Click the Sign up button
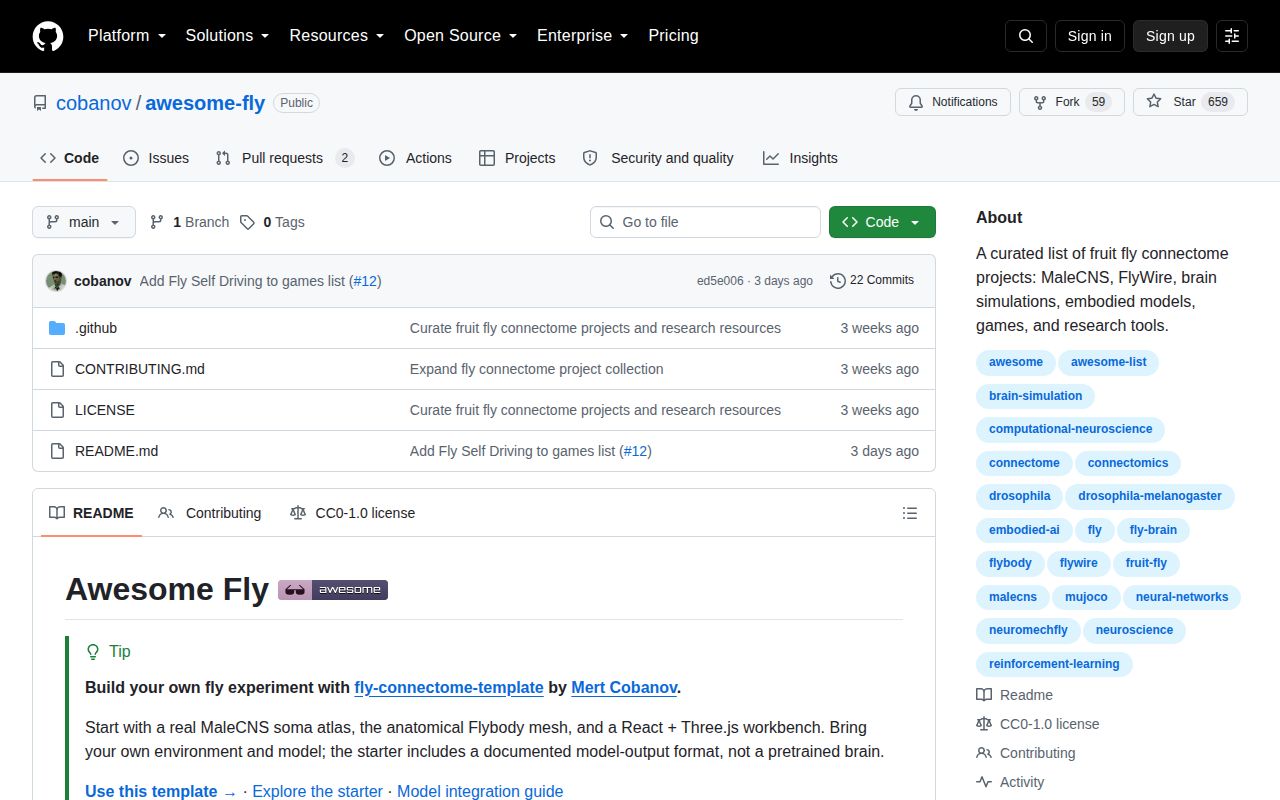This screenshot has height=800, width=1280. (x=1170, y=36)
